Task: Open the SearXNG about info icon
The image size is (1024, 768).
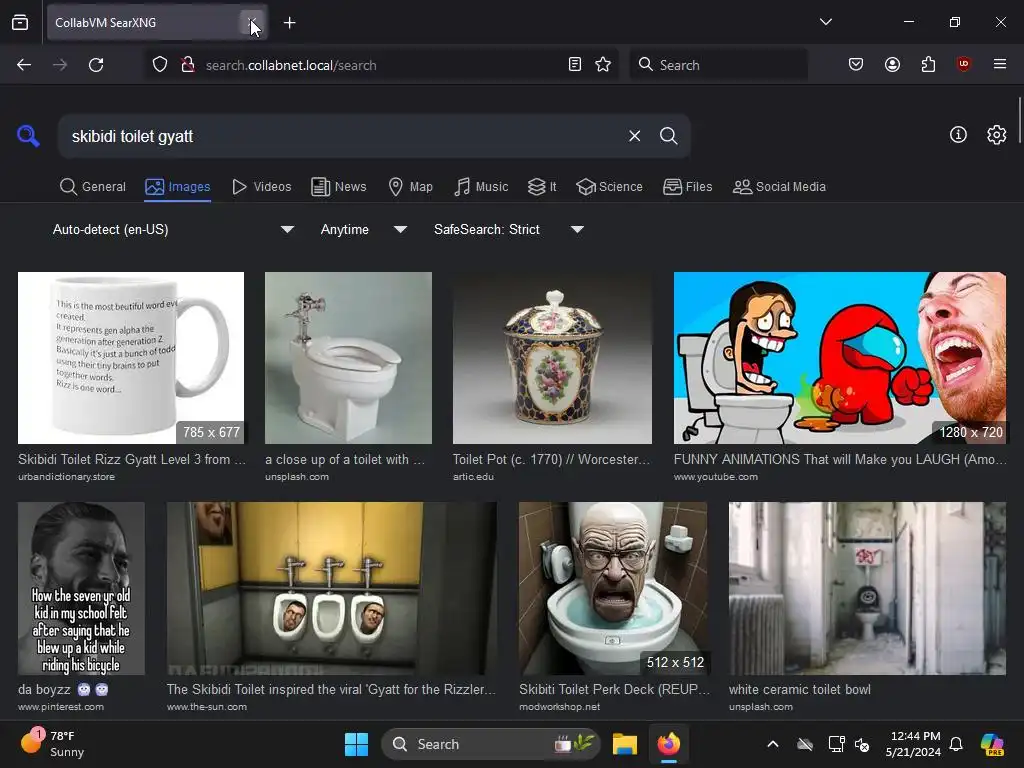Action: tap(958, 135)
